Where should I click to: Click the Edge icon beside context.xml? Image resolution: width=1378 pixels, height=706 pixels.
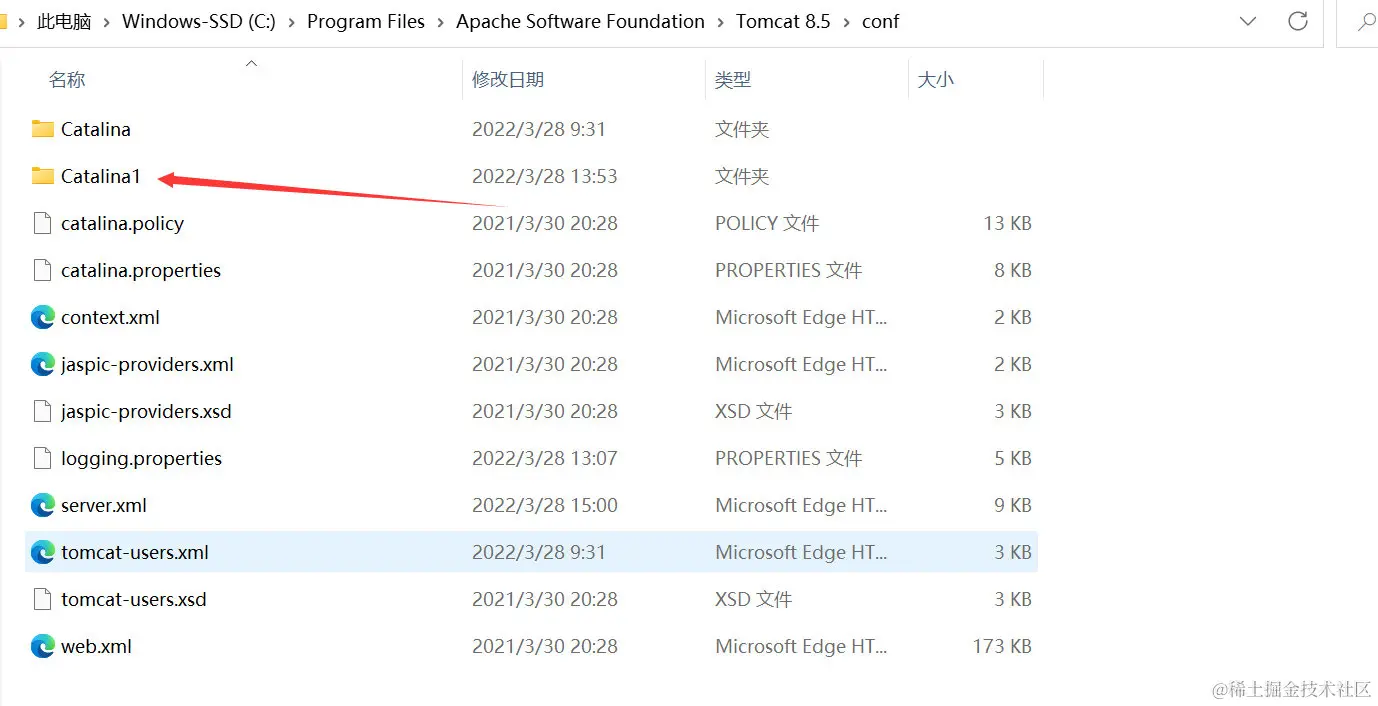[42, 317]
